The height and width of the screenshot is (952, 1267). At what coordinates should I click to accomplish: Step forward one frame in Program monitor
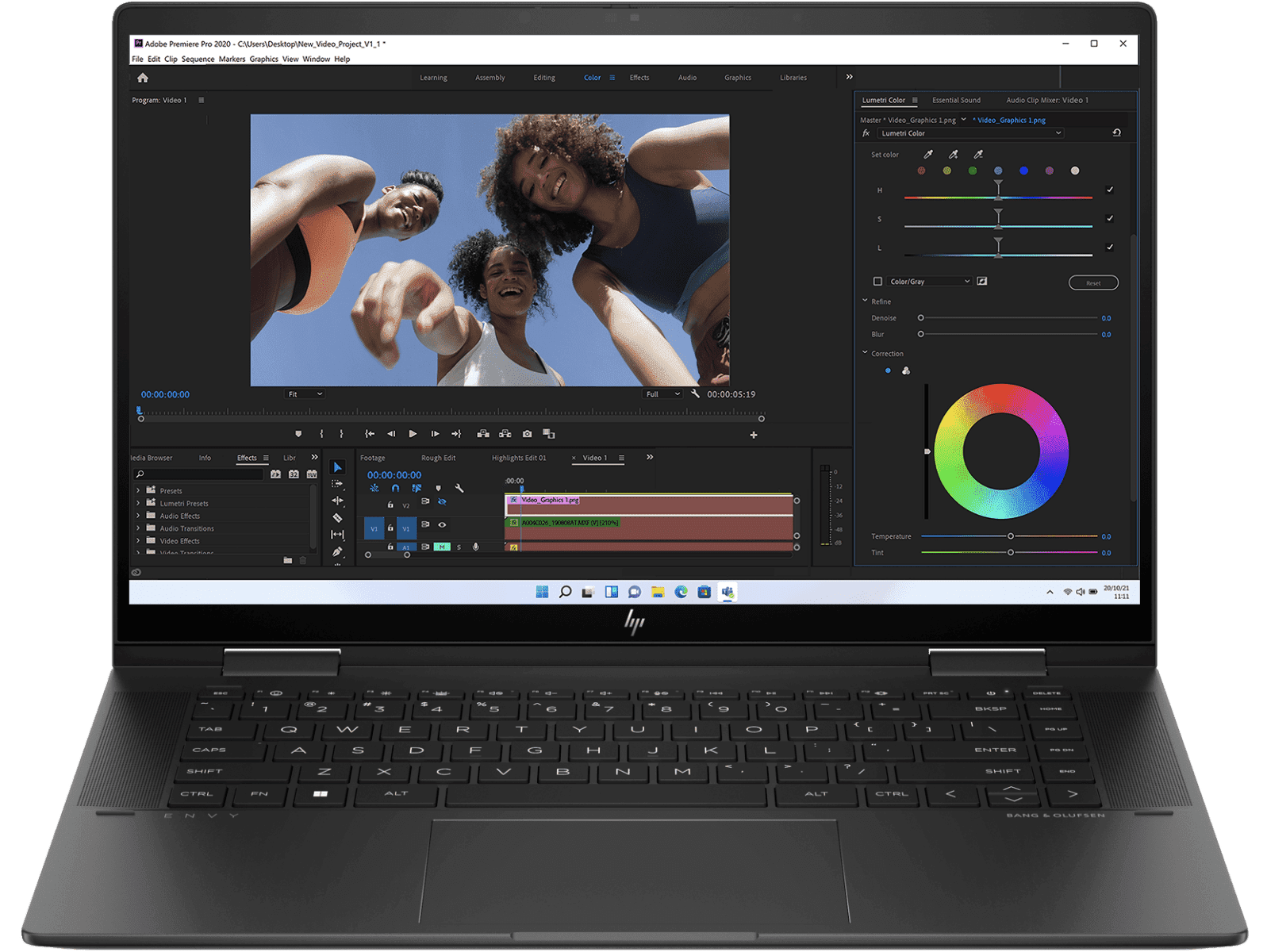[435, 434]
